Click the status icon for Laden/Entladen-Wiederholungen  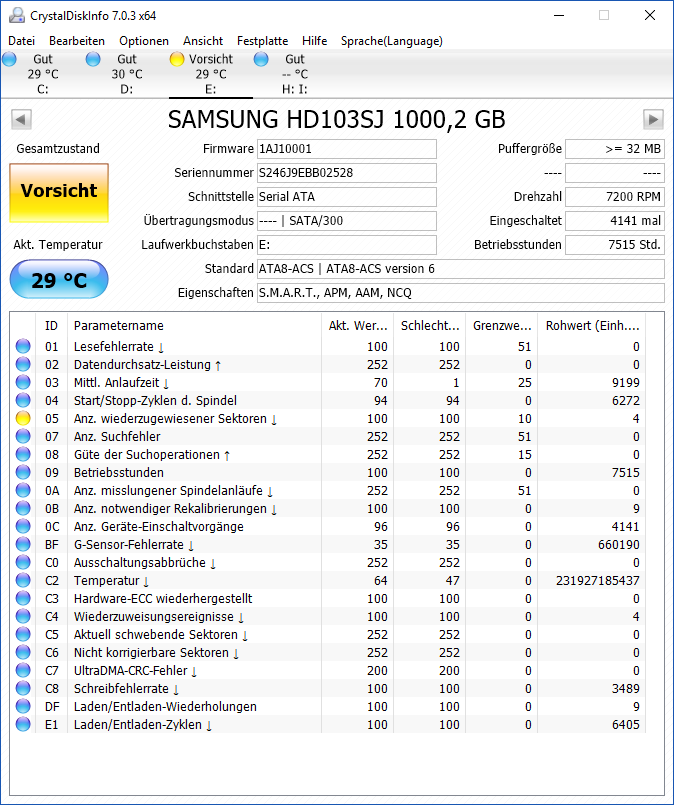coord(23,706)
